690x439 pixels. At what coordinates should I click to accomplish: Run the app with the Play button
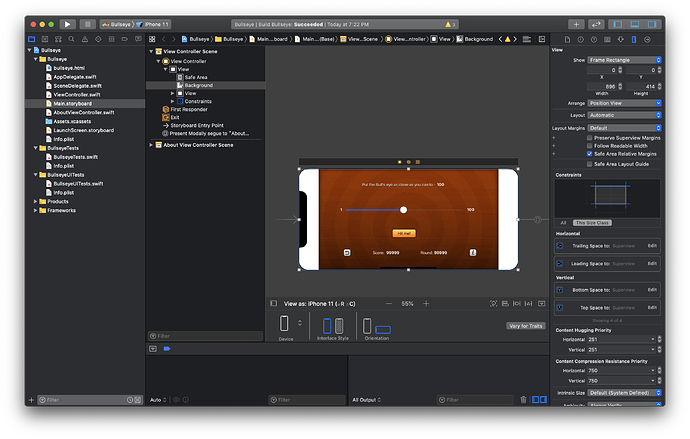[x=67, y=23]
